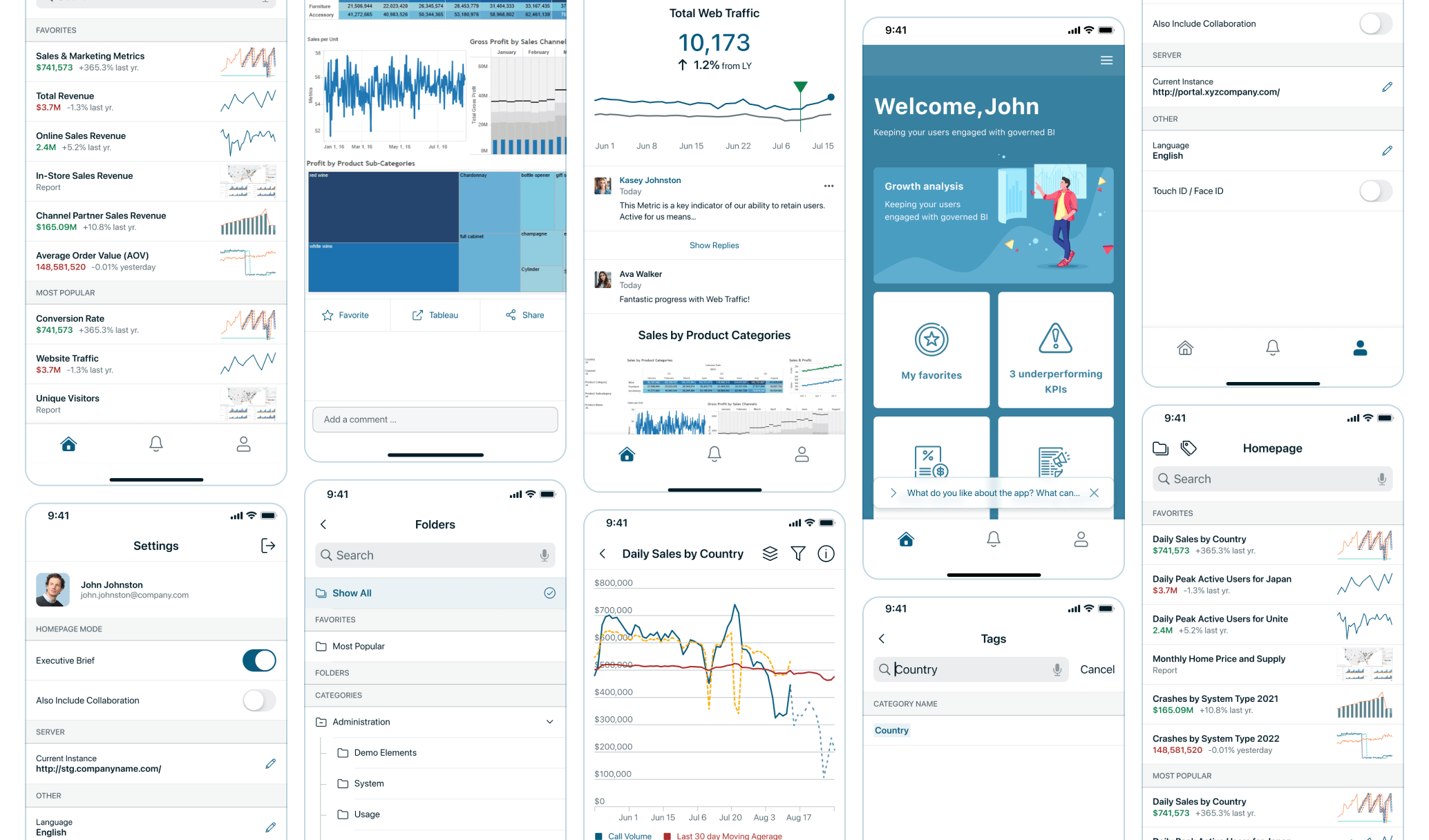The image size is (1429, 840).
Task: Expand the Show Replies on Kasey Johnston comment
Action: tap(713, 244)
